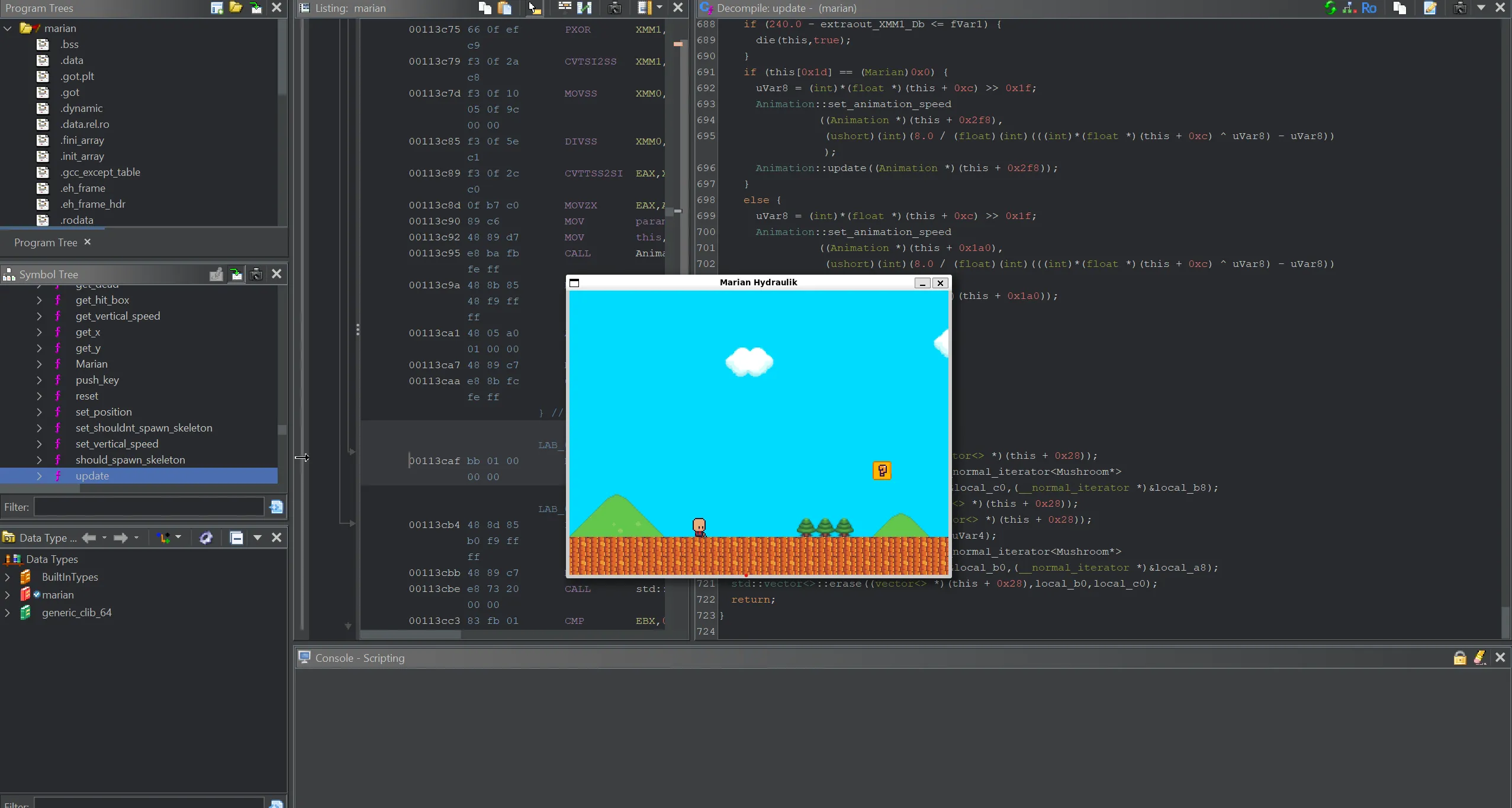
Task: Expand the push_key function node
Action: 39,380
